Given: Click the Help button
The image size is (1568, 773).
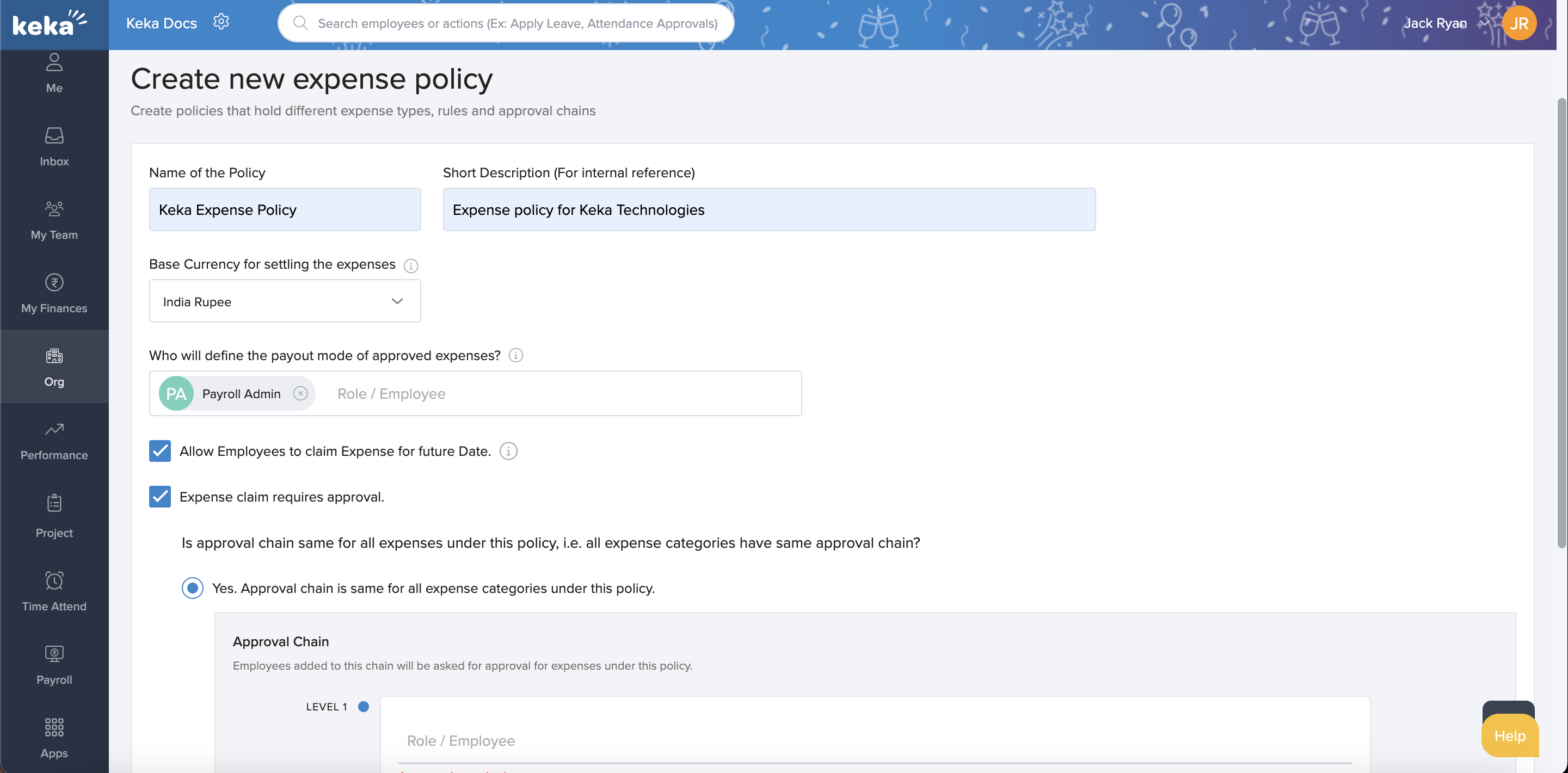Looking at the screenshot, I should pyautogui.click(x=1510, y=736).
